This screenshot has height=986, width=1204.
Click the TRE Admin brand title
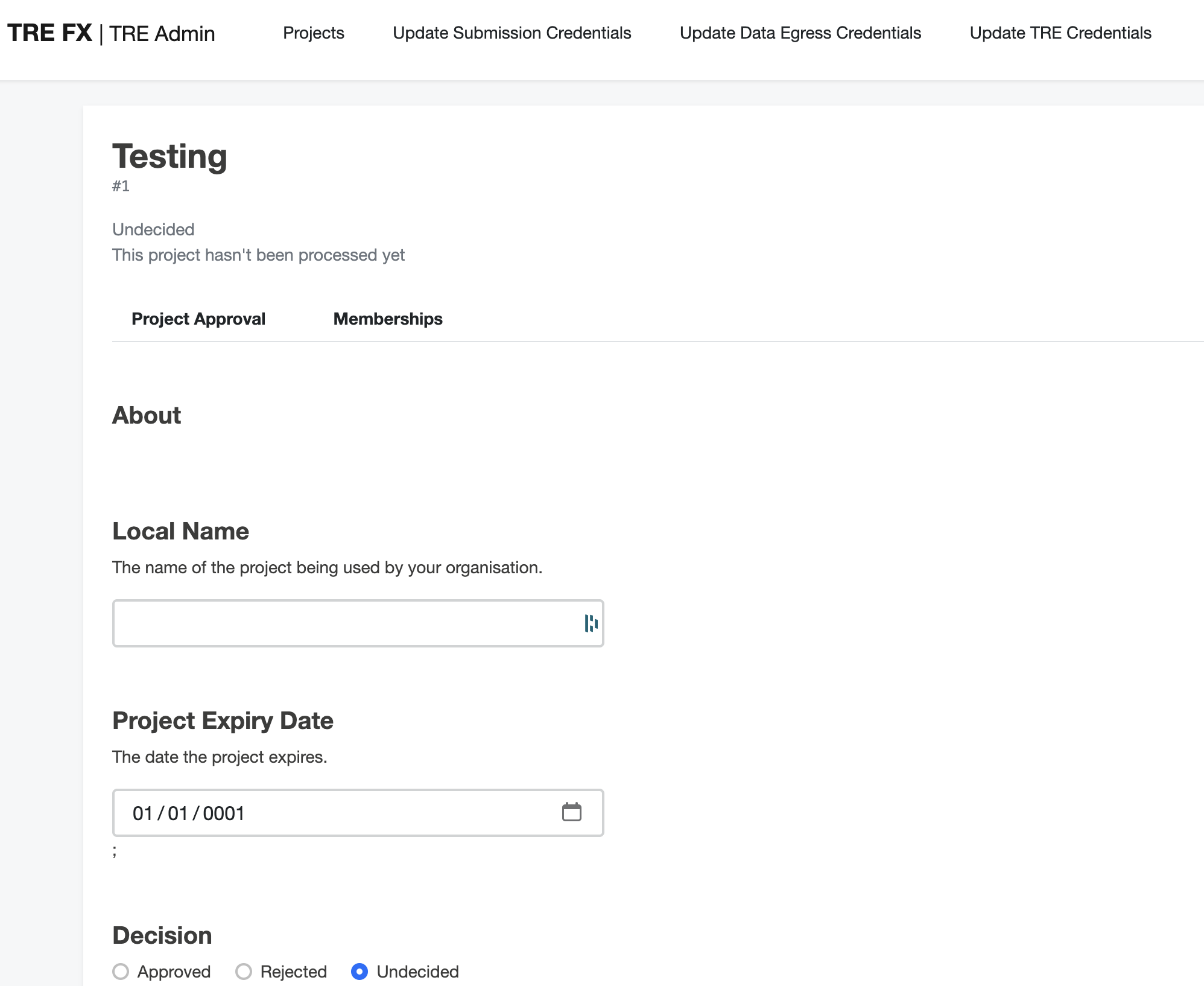click(162, 34)
